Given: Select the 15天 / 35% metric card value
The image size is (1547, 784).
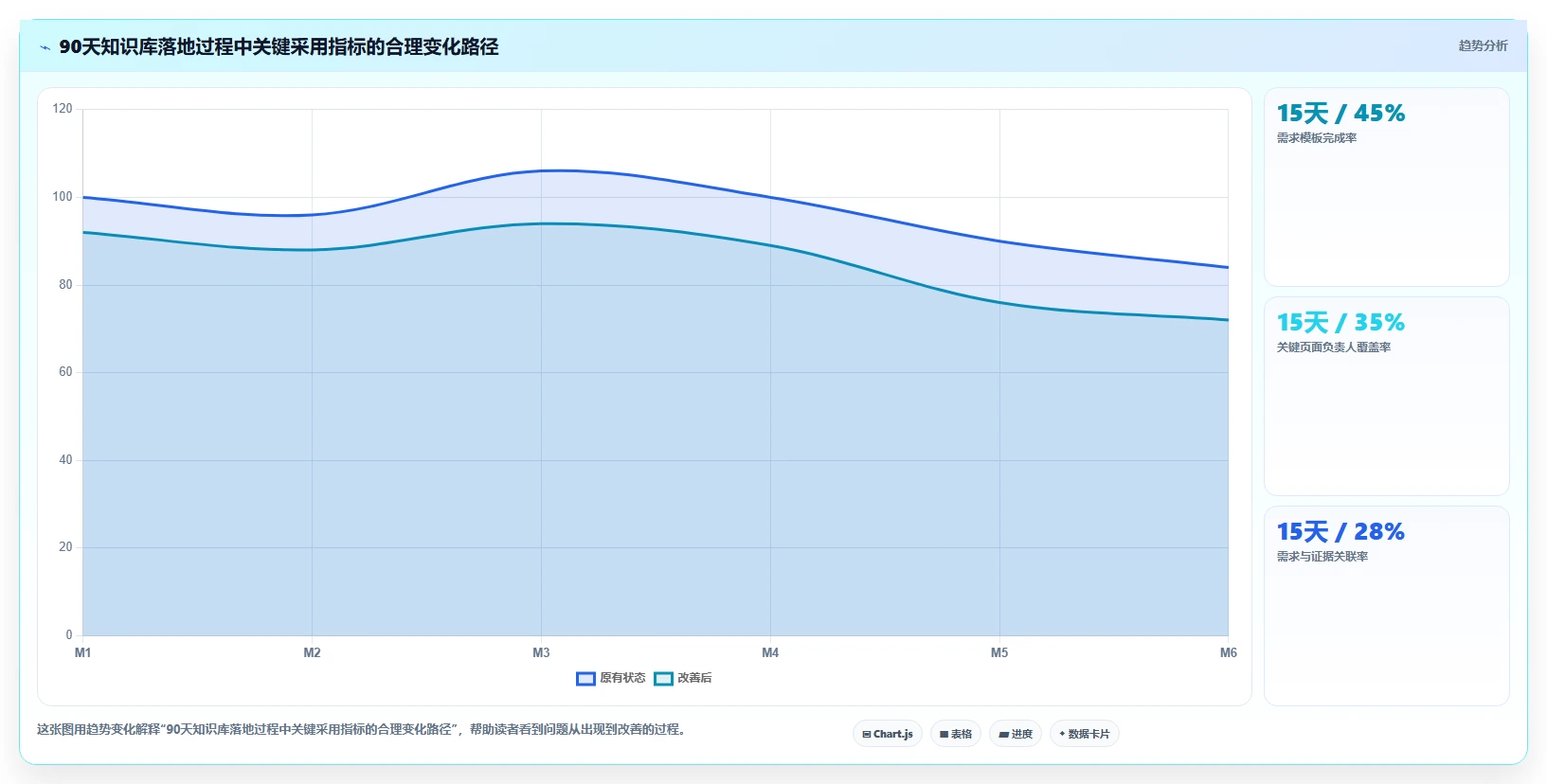Looking at the screenshot, I should click(x=1340, y=323).
